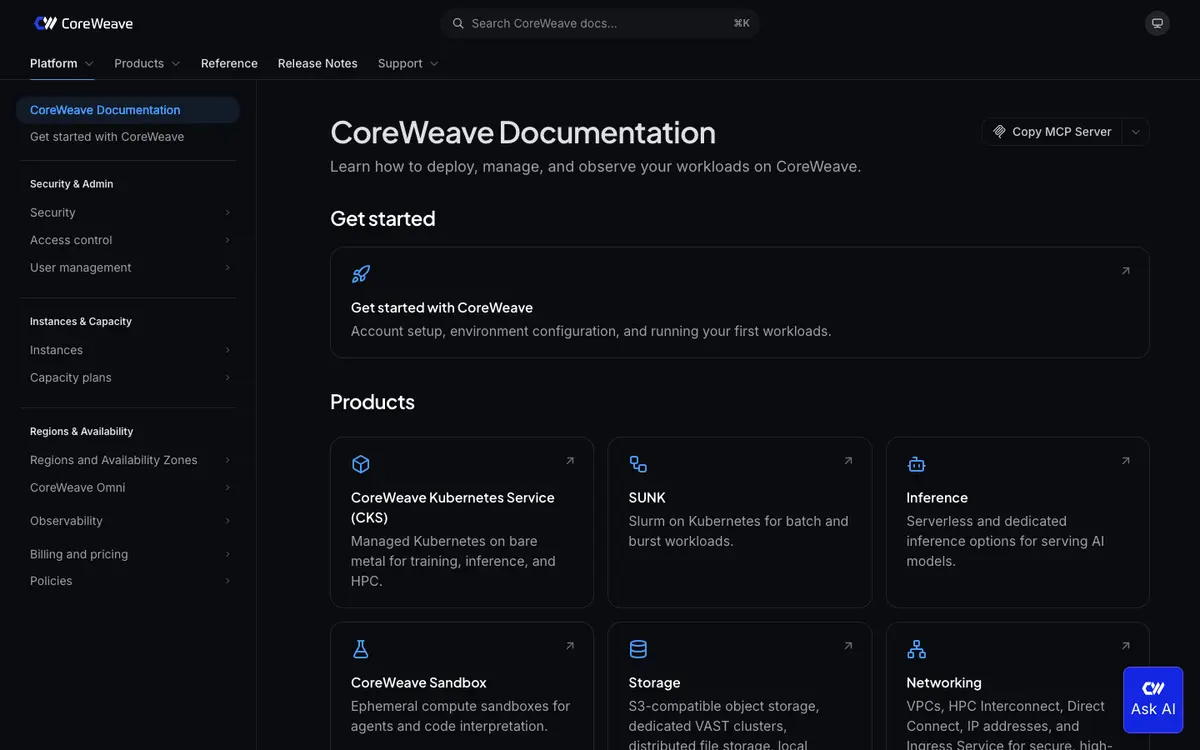Open the Support menu dropdown
Screen dimensions: 1200x750
pos(408,63)
